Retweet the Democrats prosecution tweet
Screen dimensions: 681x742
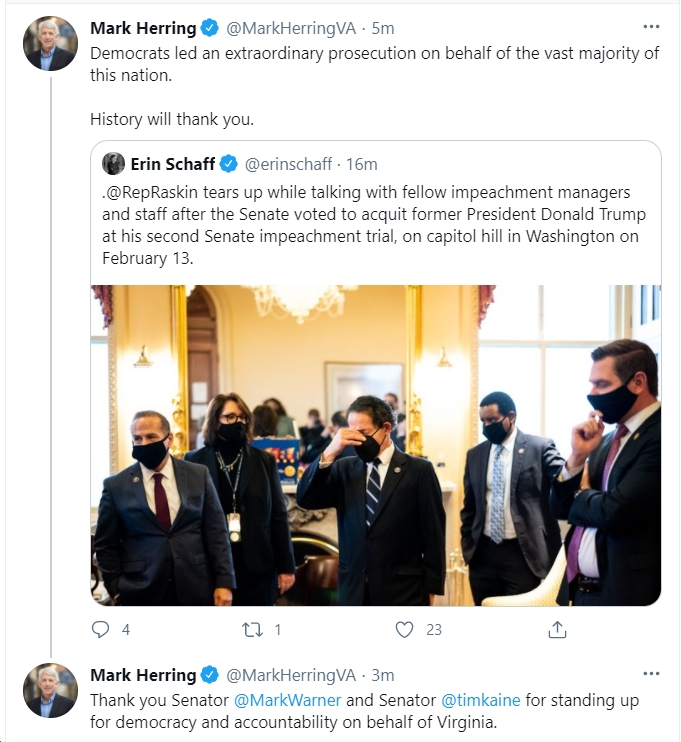pos(252,629)
